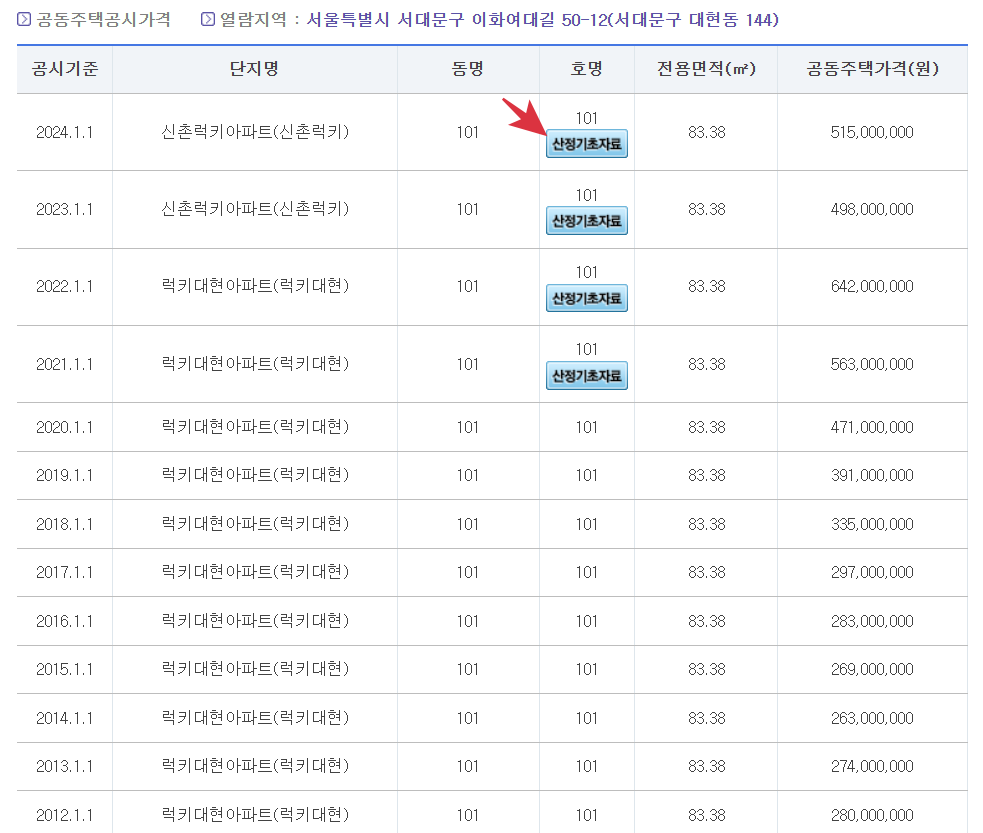The height and width of the screenshot is (833, 983).
Task: Click 럭키대현아파트(럭키대현) in the 2012.1.1 row
Action: 255,815
